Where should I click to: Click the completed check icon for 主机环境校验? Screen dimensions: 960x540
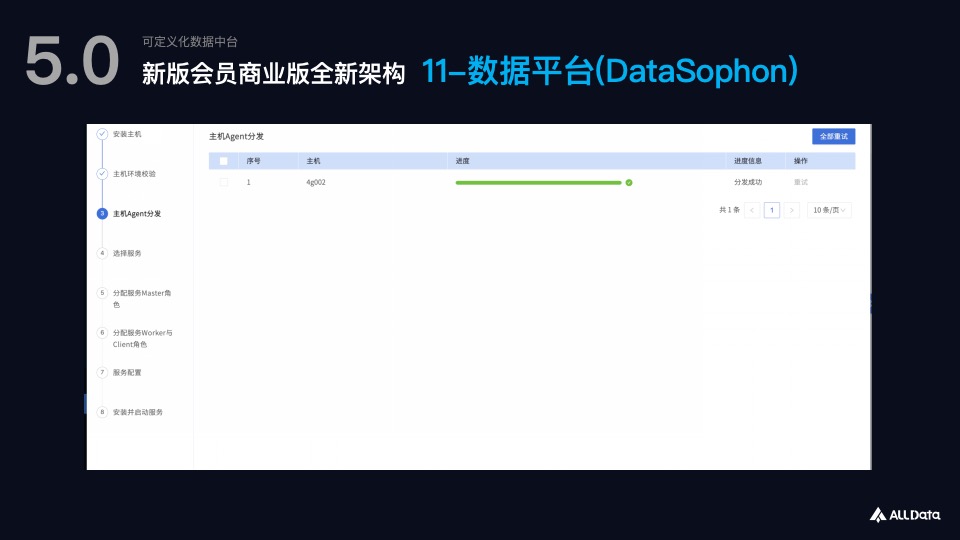pos(102,174)
